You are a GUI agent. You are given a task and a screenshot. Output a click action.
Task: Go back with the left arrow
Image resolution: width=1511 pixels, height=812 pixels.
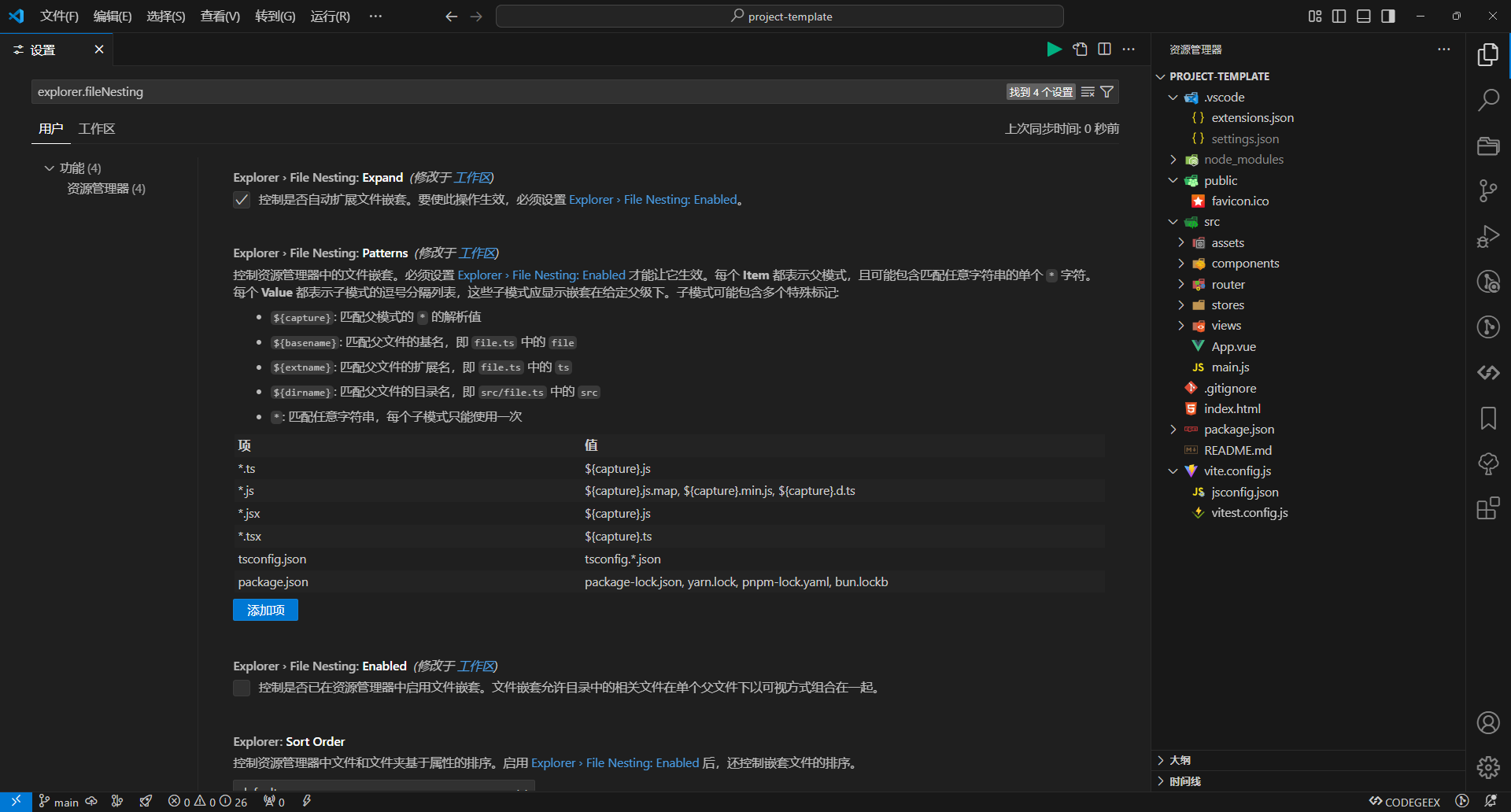451,17
